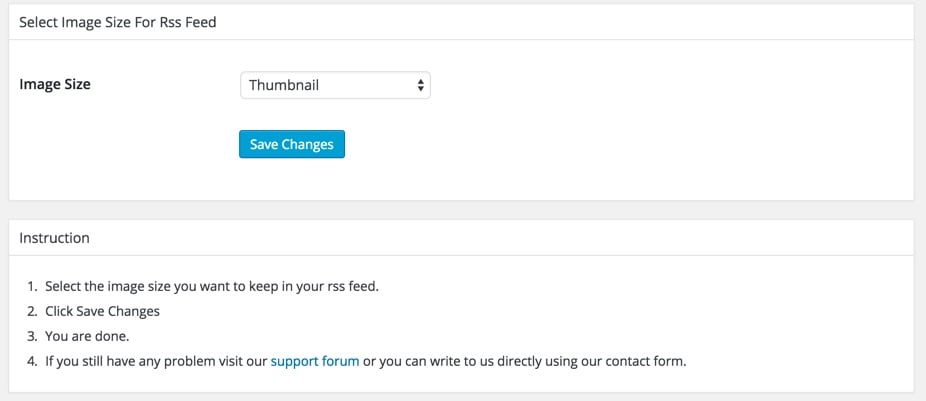Click the Instruction panel heading
This screenshot has height=401, width=926.
pos(54,238)
